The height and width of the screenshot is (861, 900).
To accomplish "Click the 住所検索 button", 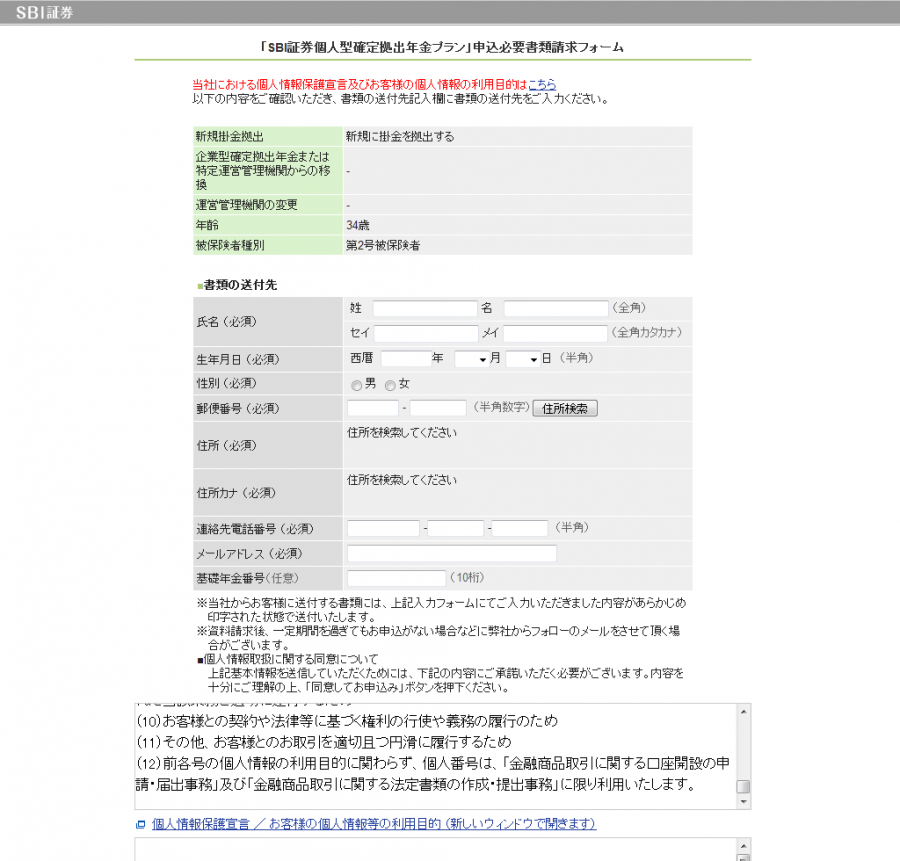I will pyautogui.click(x=565, y=408).
